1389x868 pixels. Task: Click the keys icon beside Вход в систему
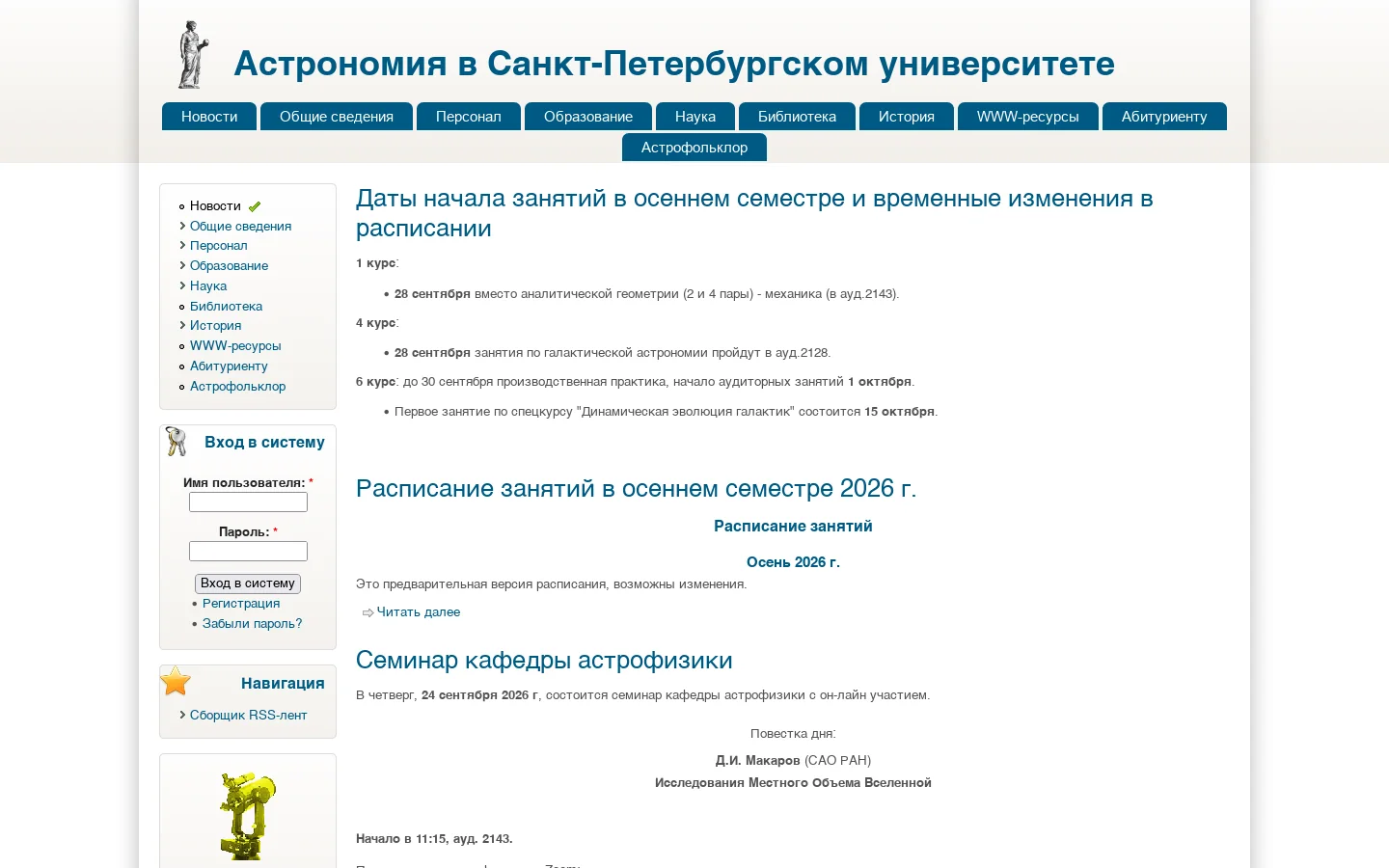(x=177, y=442)
